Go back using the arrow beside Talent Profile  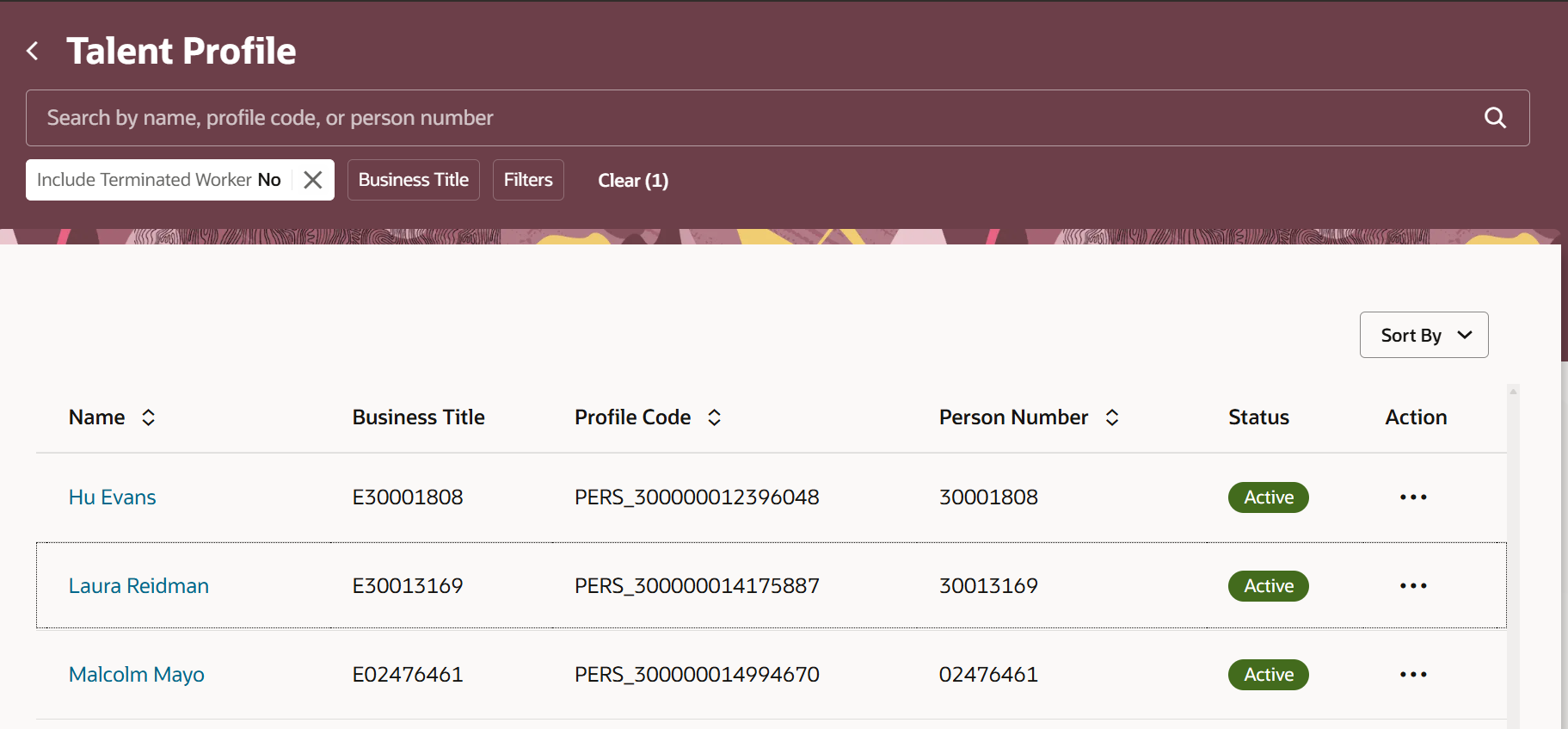(x=33, y=52)
